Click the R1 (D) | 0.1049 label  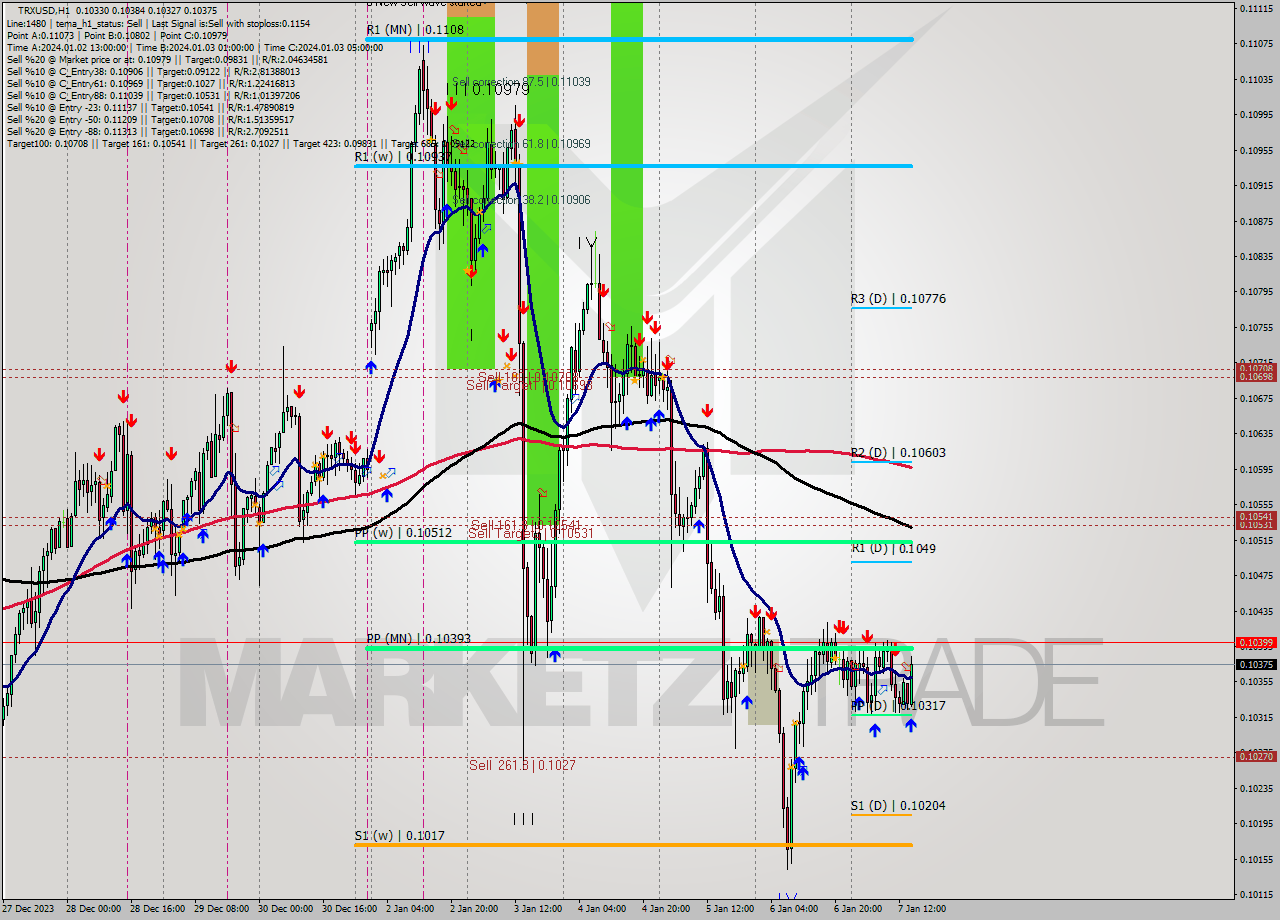[893, 549]
